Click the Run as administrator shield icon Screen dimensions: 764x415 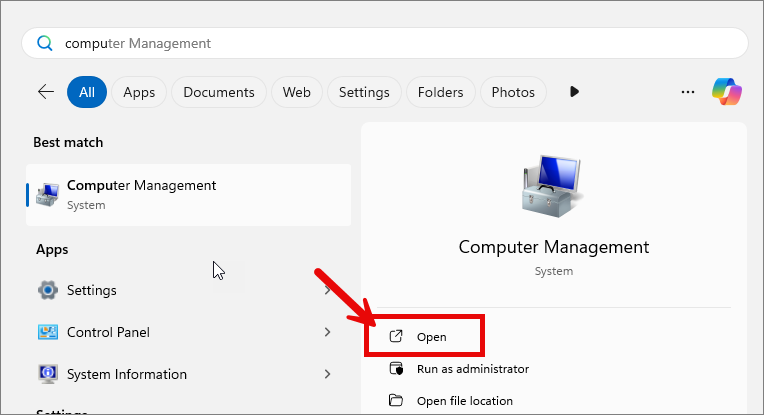point(396,369)
